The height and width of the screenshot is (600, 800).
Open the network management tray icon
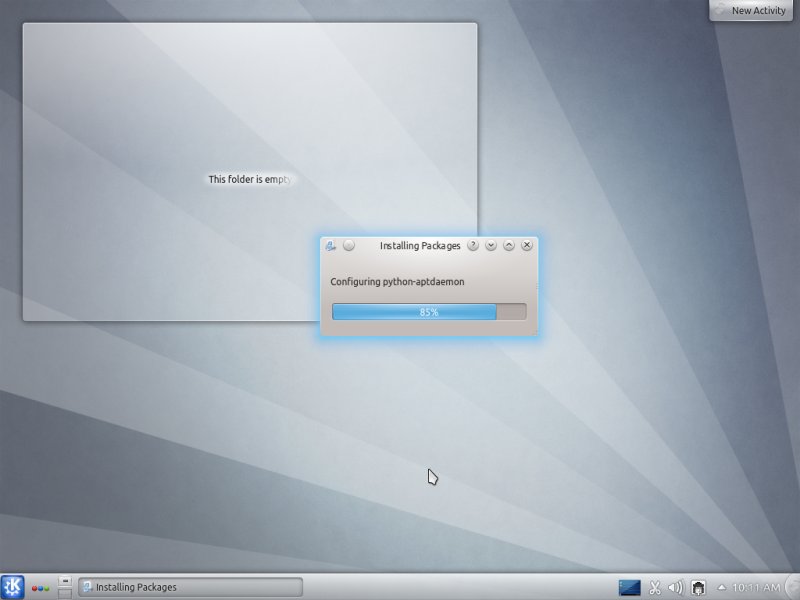(x=698, y=588)
